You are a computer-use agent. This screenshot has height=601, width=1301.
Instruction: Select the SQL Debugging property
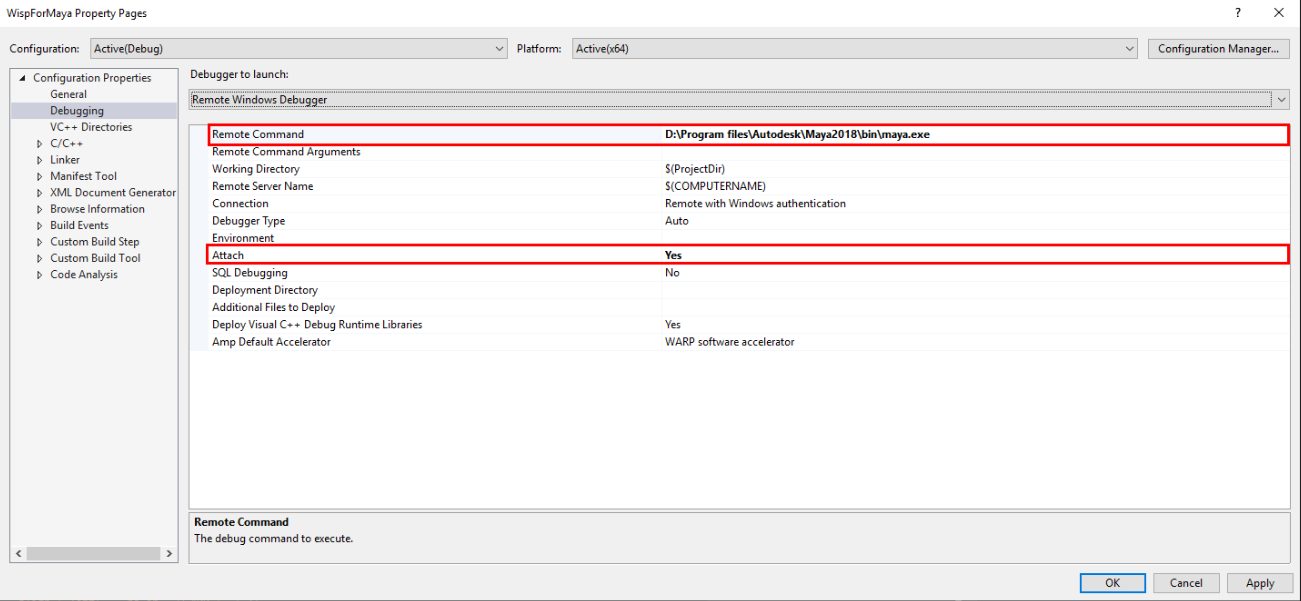[x=249, y=272]
